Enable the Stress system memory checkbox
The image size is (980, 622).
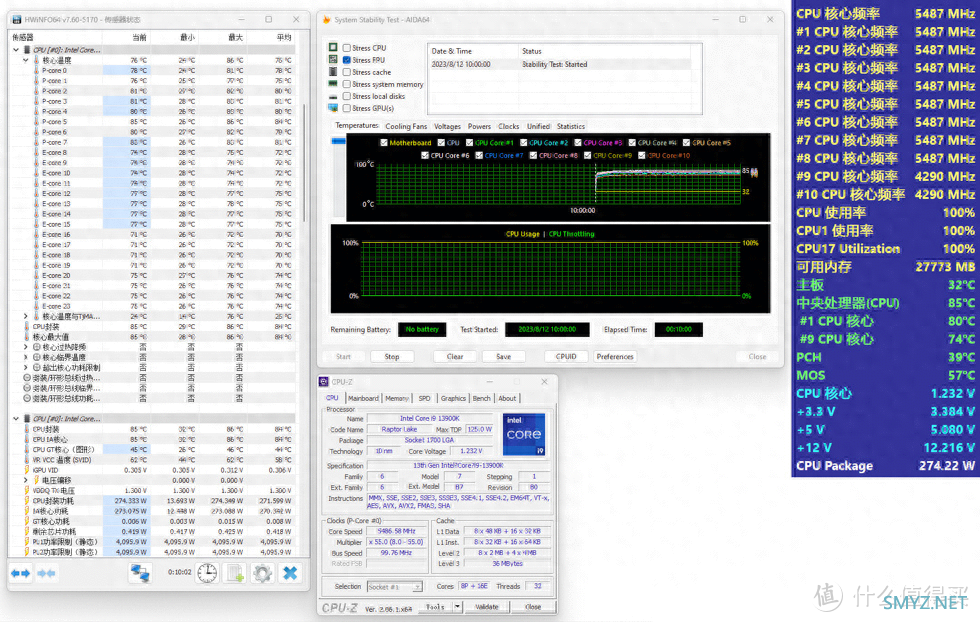click(x=346, y=84)
